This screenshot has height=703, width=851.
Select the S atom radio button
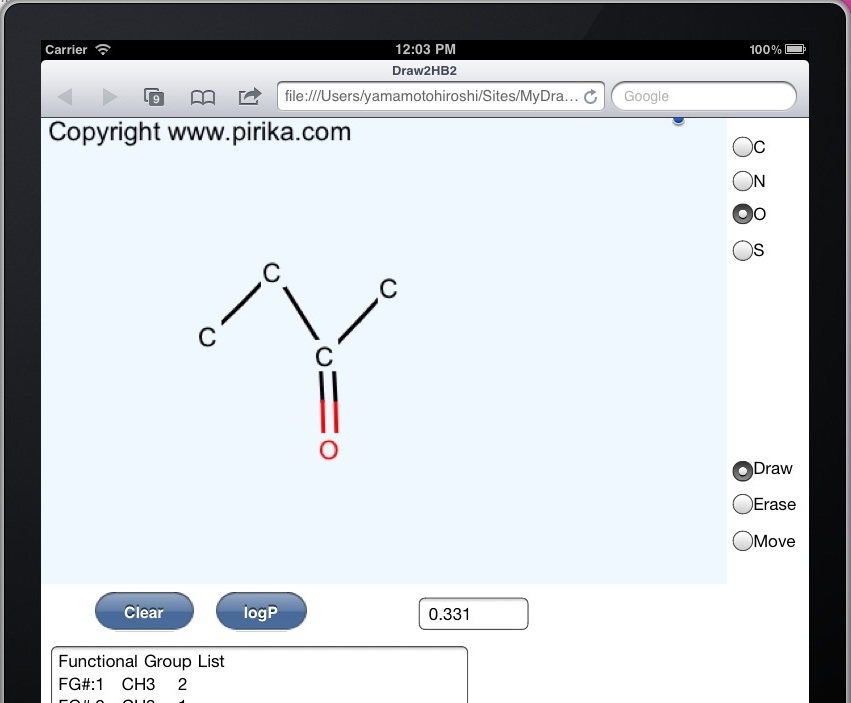[x=742, y=250]
